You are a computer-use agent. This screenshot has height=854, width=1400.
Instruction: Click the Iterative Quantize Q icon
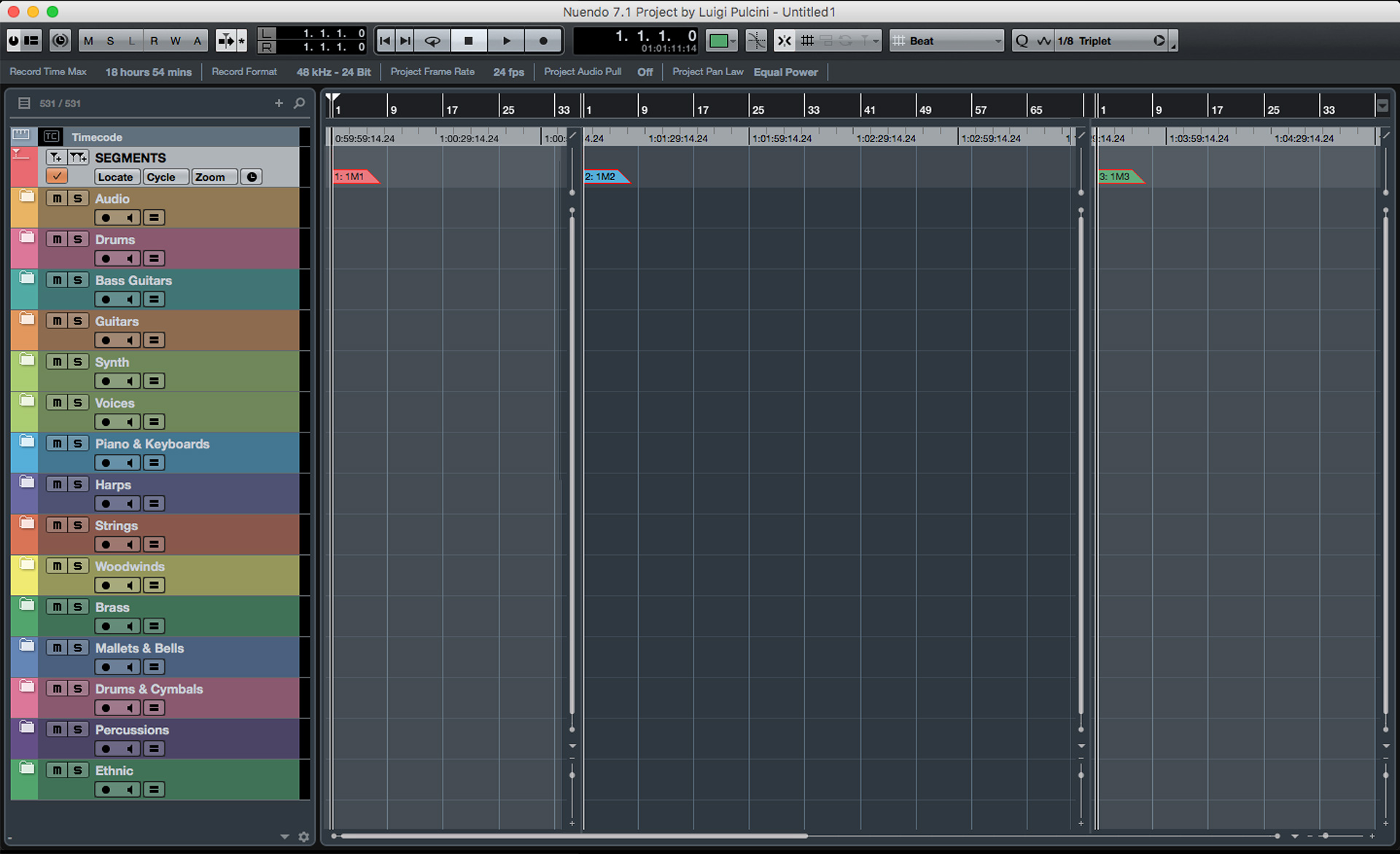click(1022, 41)
